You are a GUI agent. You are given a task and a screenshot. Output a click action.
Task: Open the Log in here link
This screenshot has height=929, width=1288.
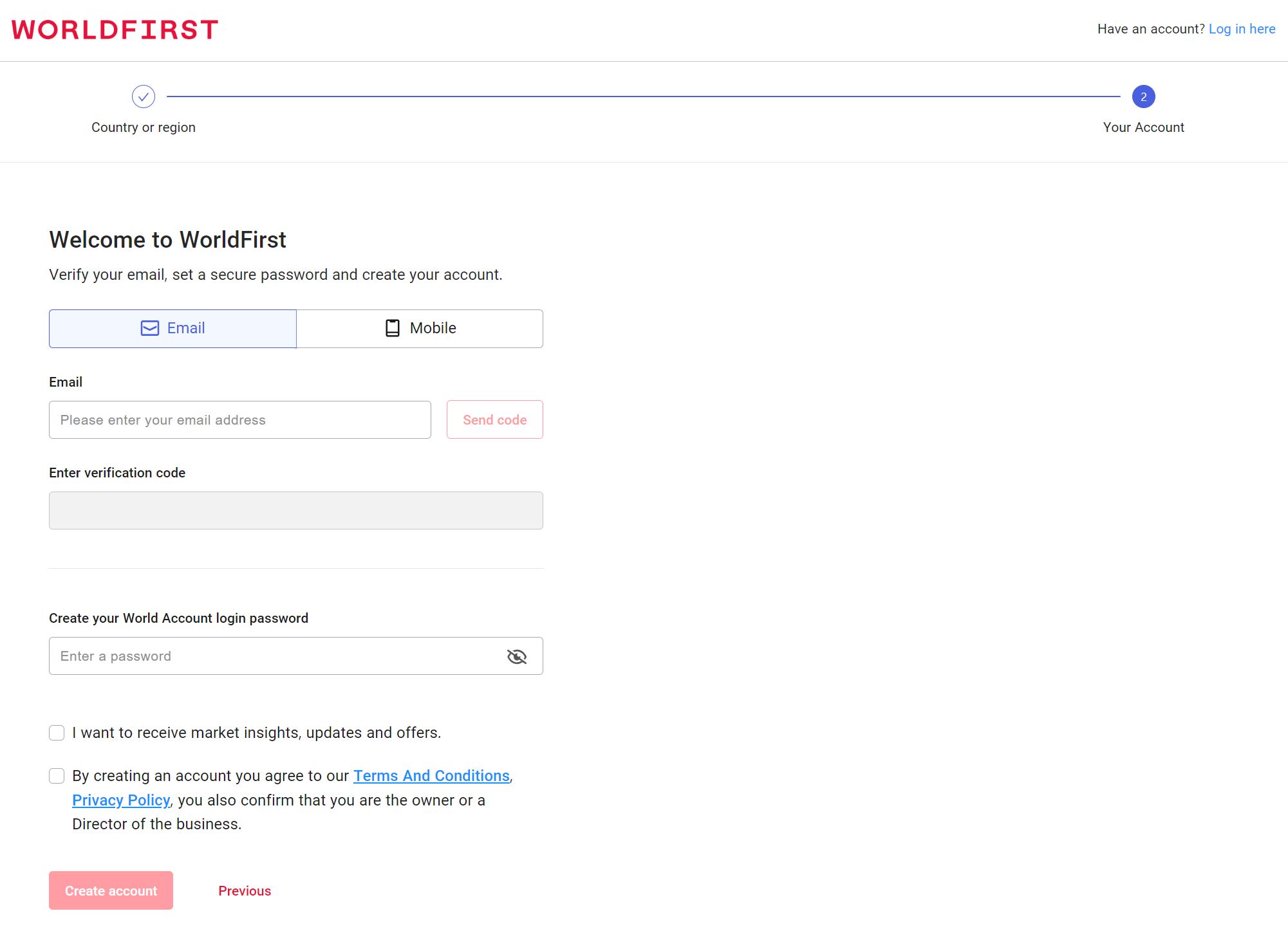tap(1242, 29)
